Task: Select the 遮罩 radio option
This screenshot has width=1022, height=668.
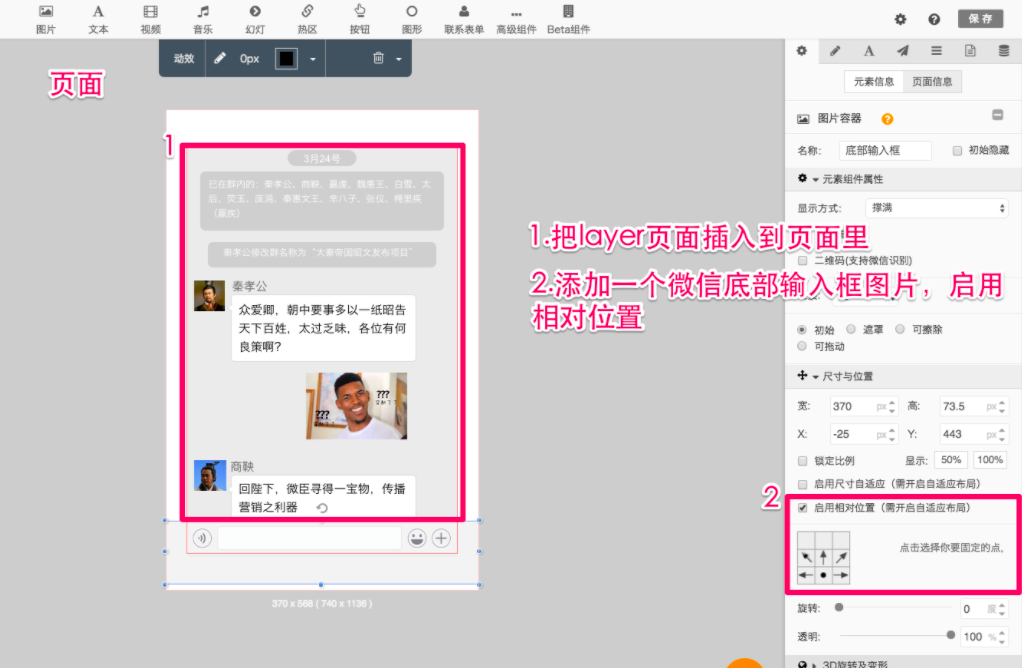Action: (x=851, y=329)
